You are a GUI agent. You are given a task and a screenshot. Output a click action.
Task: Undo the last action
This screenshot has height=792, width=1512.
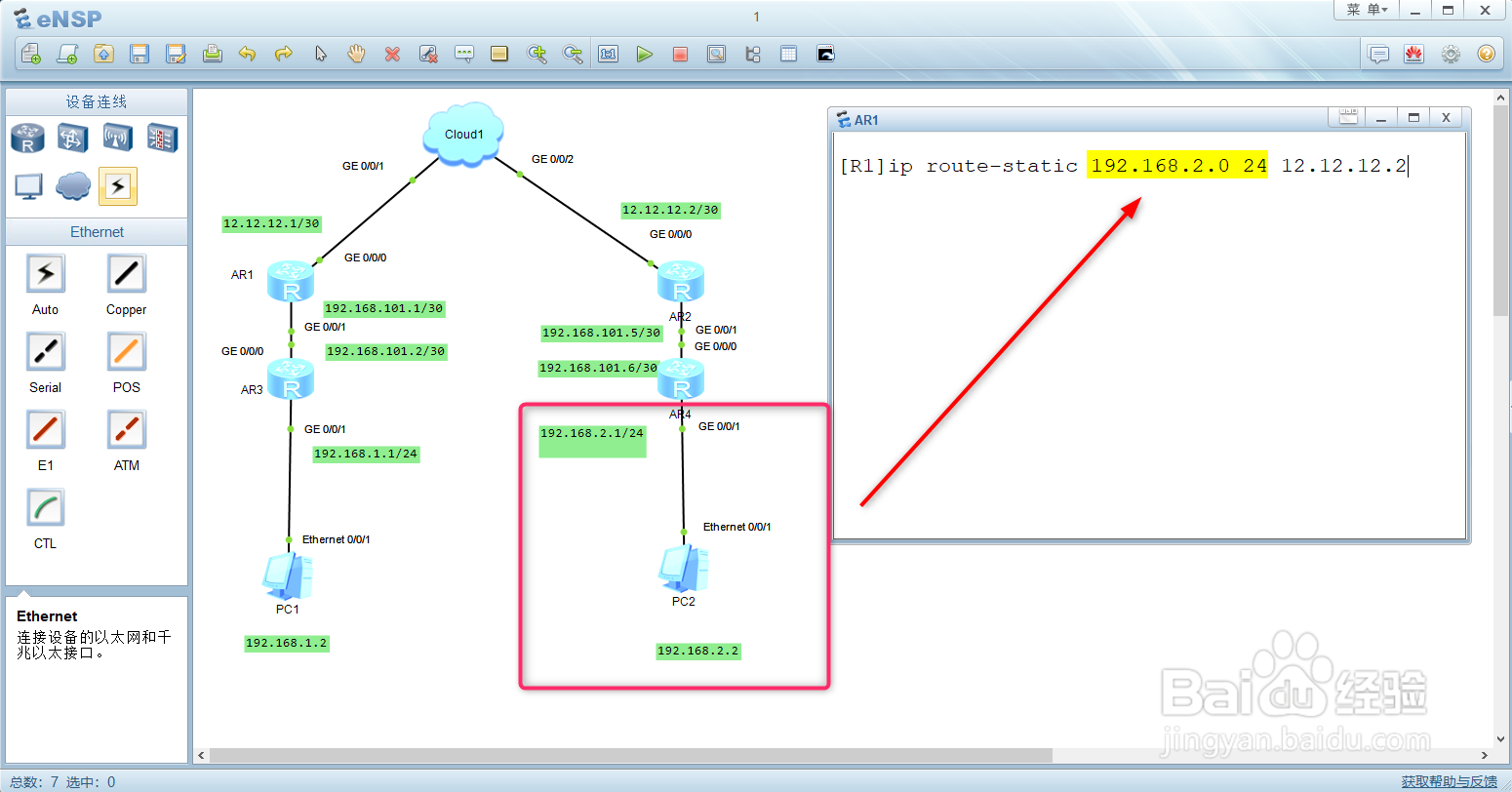point(248,54)
